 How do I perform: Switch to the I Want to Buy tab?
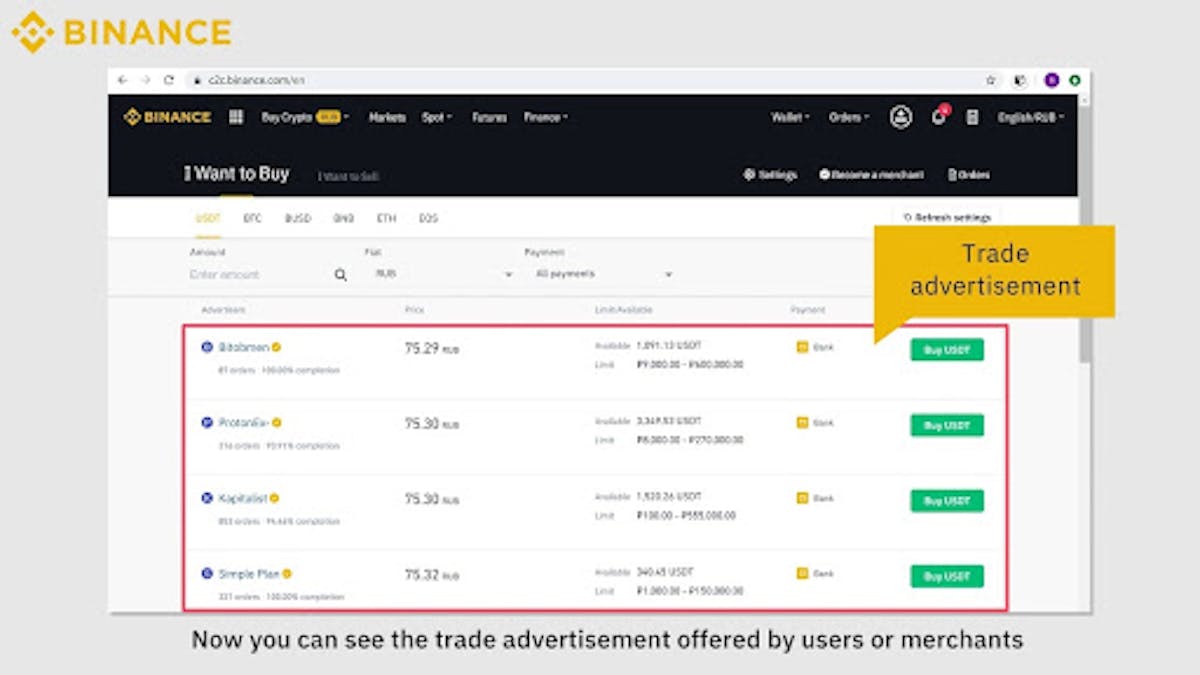(x=237, y=173)
